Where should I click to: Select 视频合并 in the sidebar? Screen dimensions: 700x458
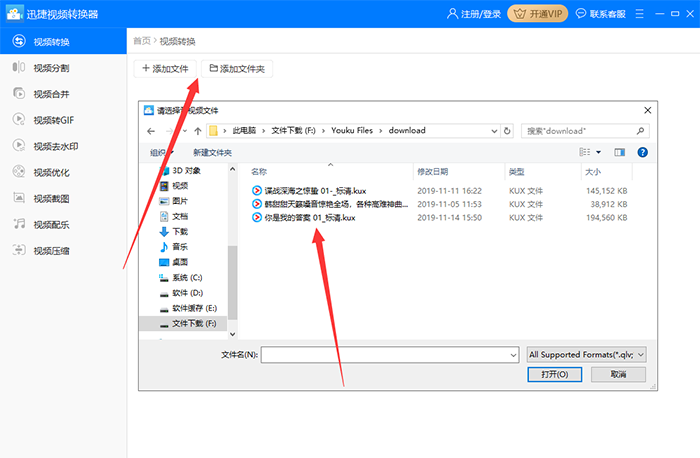50,93
